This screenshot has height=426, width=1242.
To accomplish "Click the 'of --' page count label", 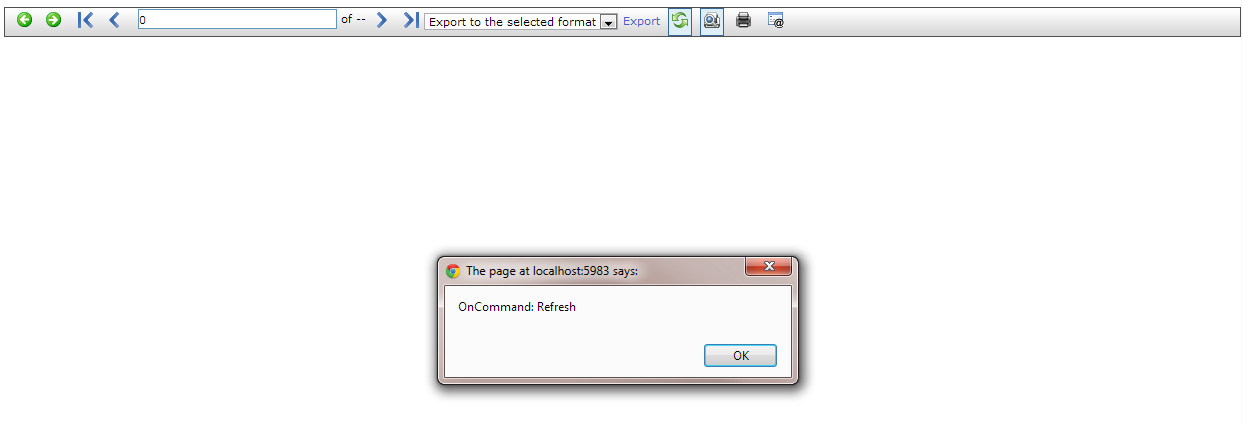I will pyautogui.click(x=354, y=20).
